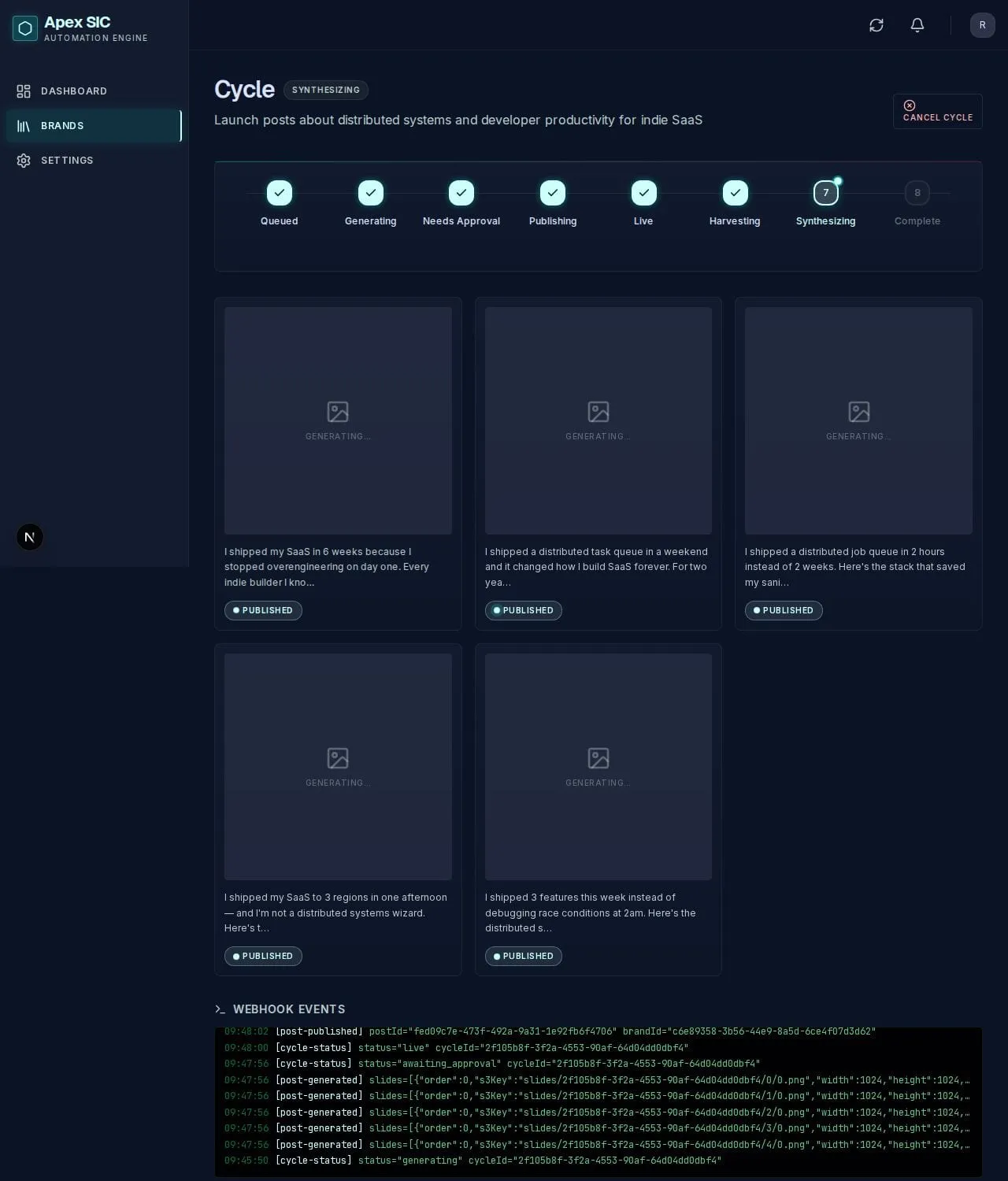This screenshot has width=1008, height=1181.
Task: Click the Needs Approval step checkmark
Action: 461,193
